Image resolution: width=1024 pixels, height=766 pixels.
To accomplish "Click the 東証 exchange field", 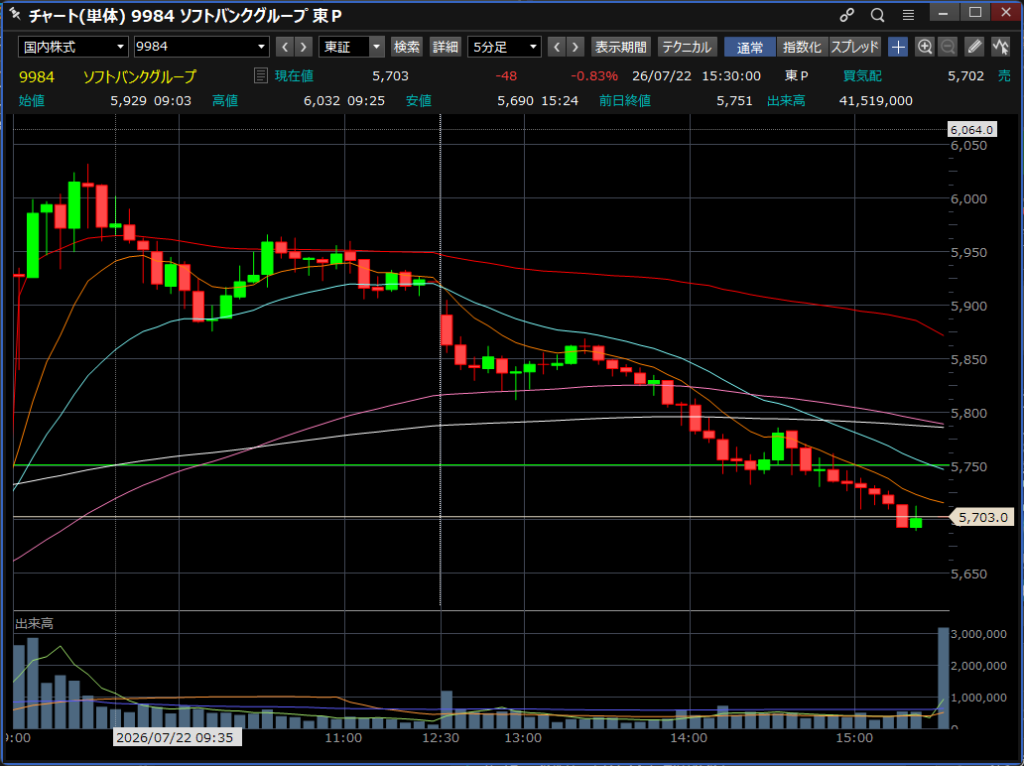I will click(x=344, y=47).
